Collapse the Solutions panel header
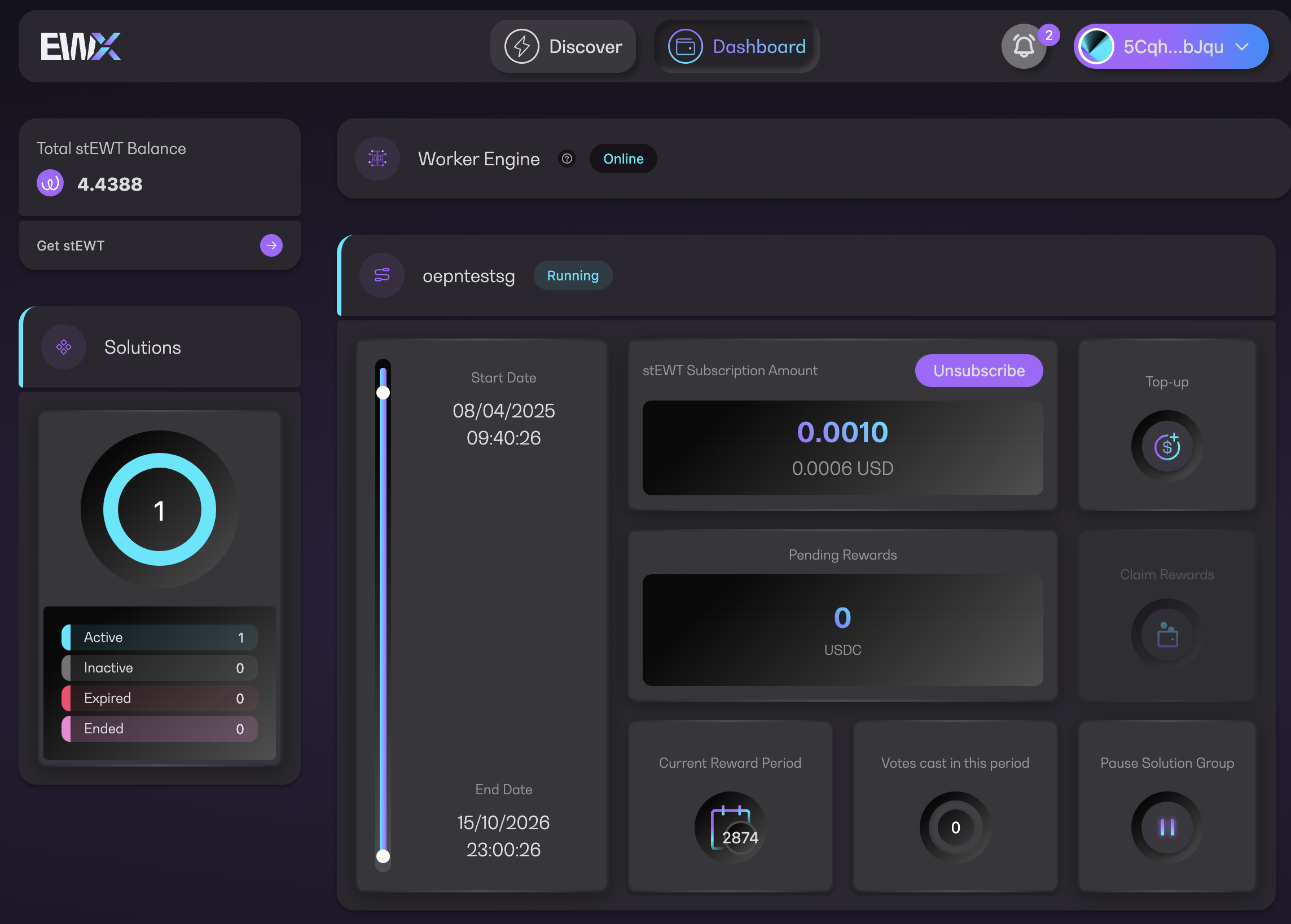Screen dimensions: 1291x924 click(x=159, y=347)
